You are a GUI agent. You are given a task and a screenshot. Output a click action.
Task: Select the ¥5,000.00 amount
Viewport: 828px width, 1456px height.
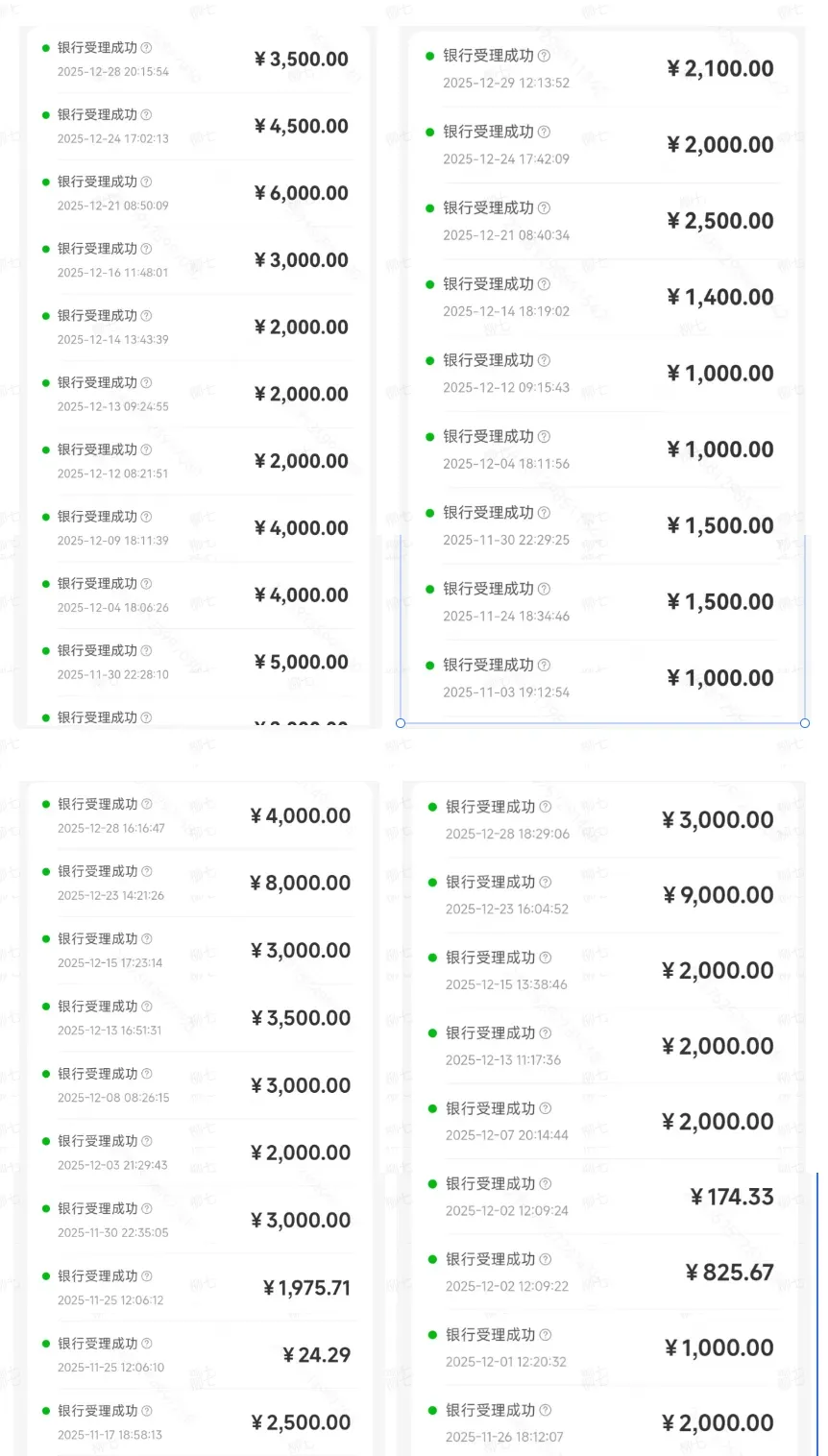point(301,662)
